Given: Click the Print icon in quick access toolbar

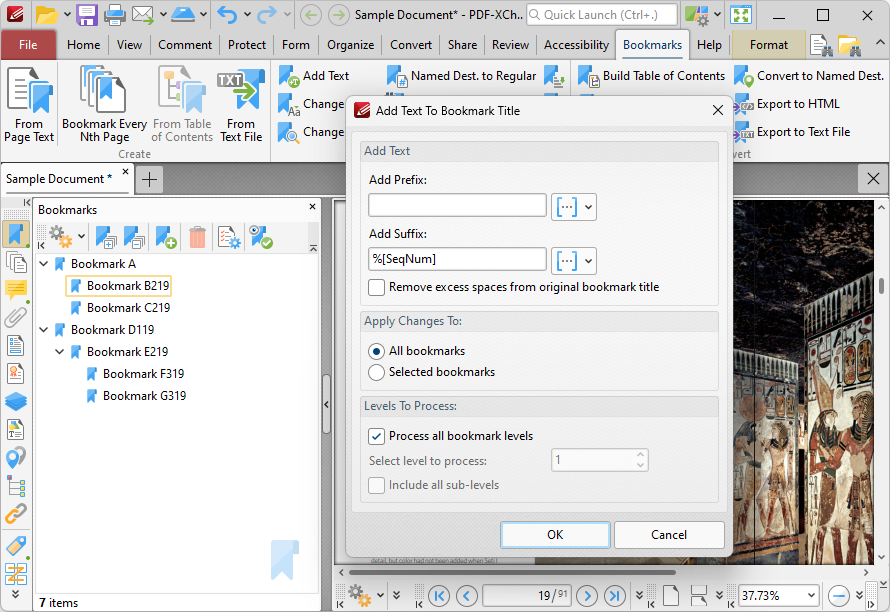Looking at the screenshot, I should (x=115, y=15).
